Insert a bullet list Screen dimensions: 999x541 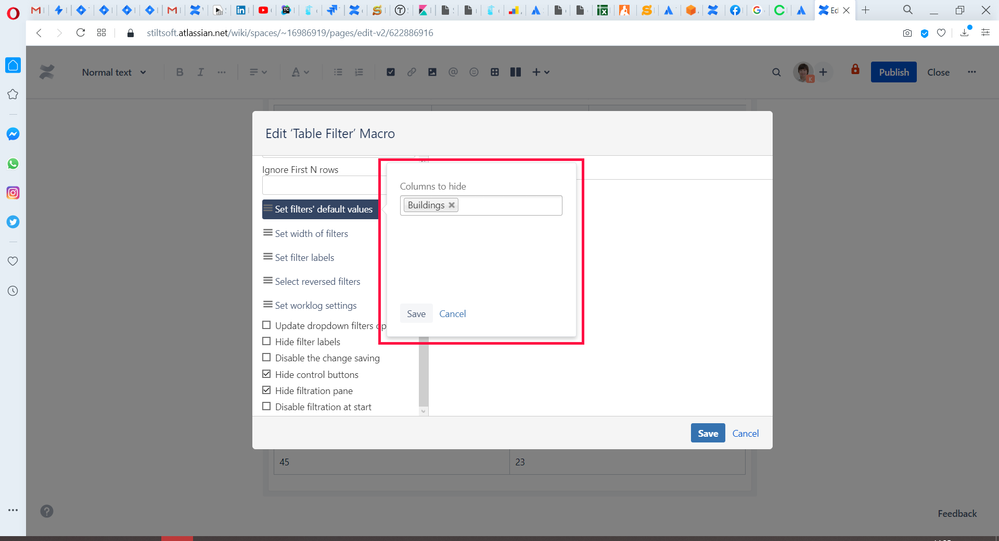(x=338, y=72)
